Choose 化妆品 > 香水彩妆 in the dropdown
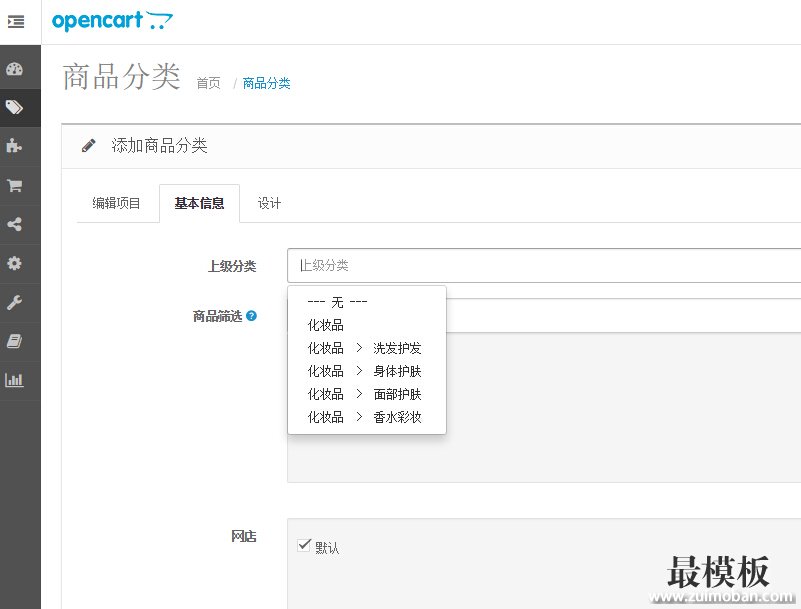The height and width of the screenshot is (609, 801). tap(364, 417)
